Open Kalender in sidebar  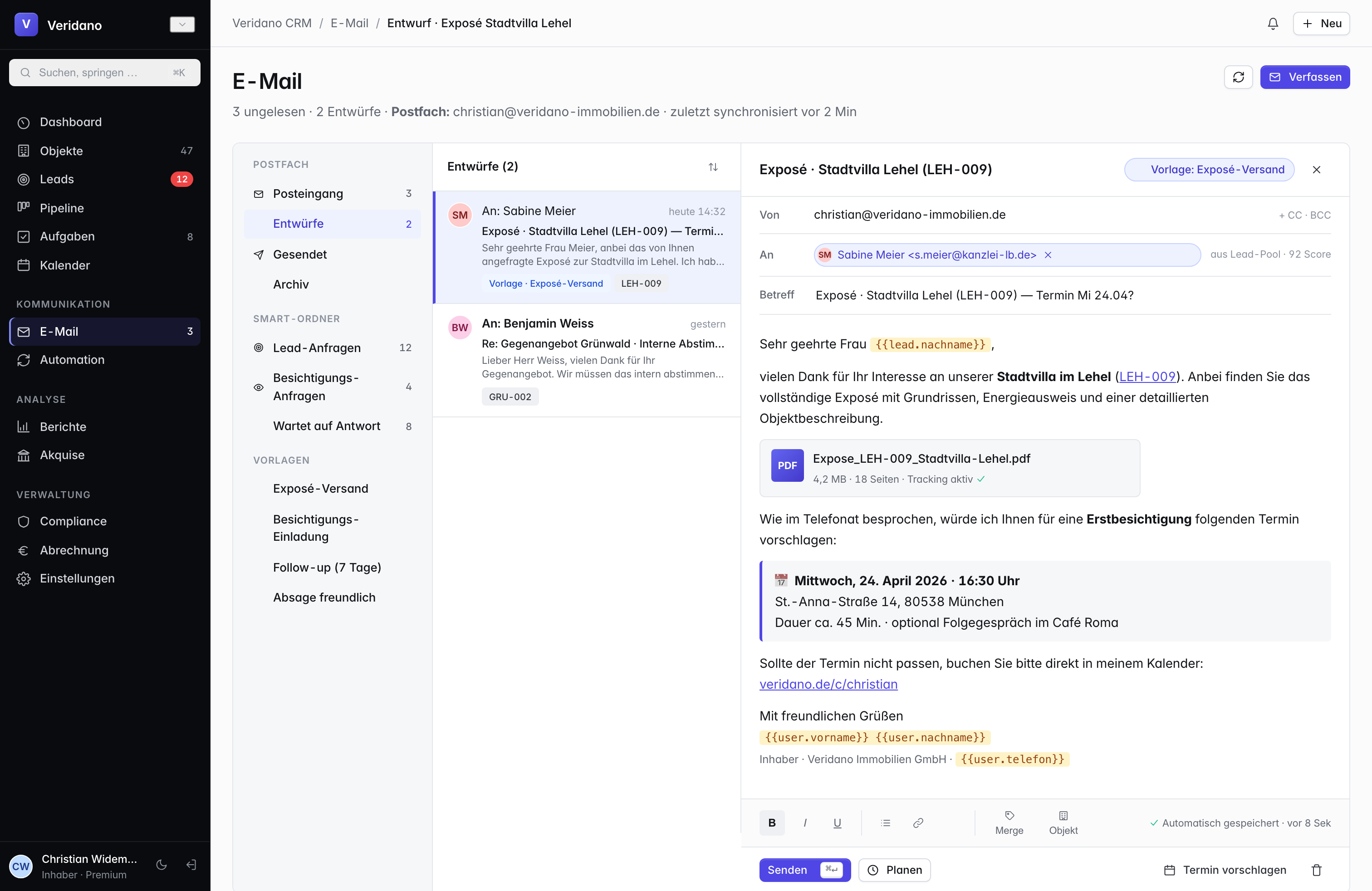[104, 265]
